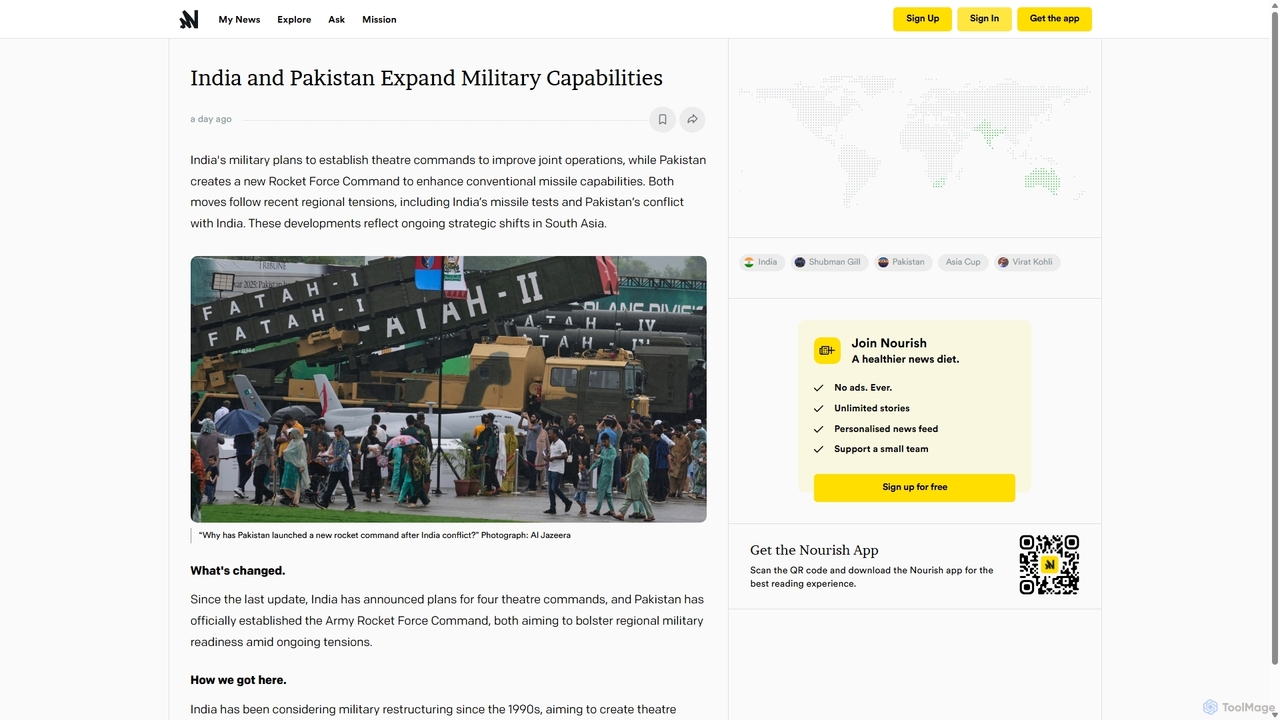Viewport: 1280px width, 720px height.
Task: Click the article headline text
Action: 427,78
